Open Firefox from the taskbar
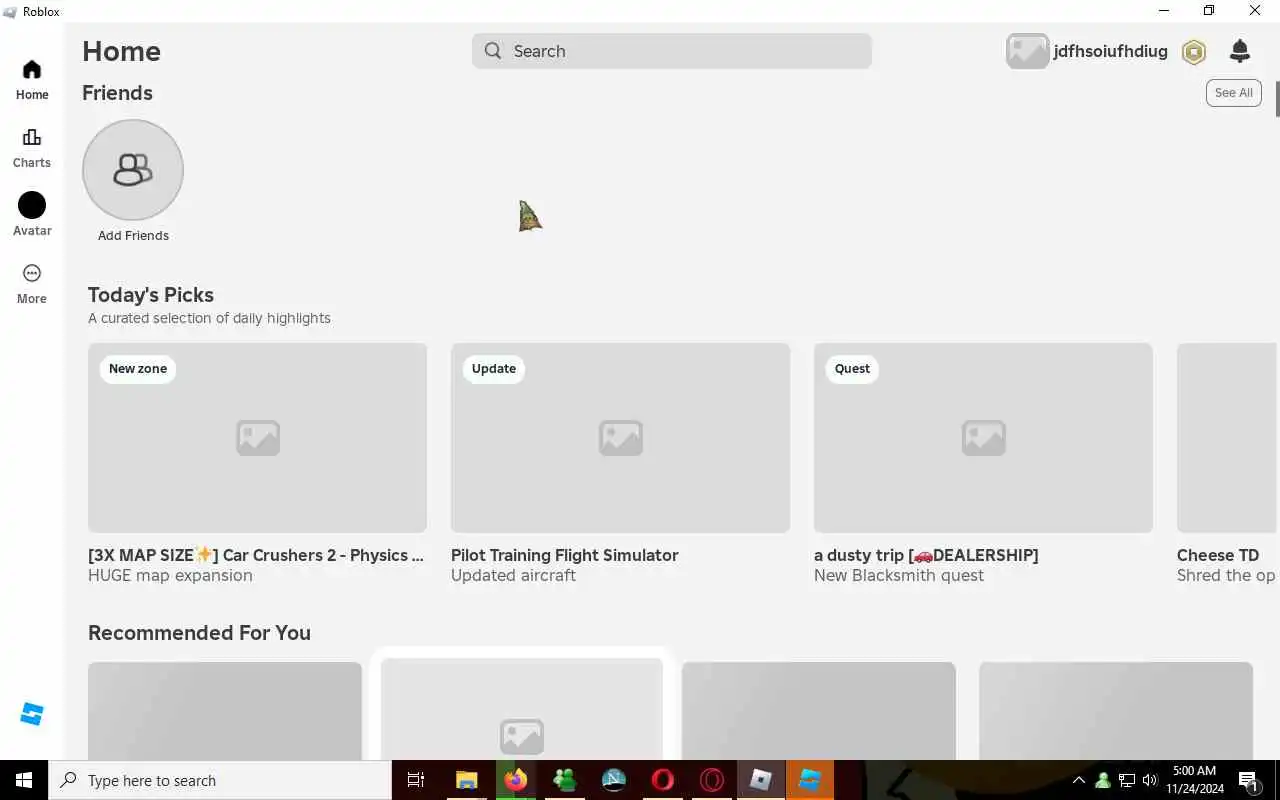 pyautogui.click(x=516, y=780)
